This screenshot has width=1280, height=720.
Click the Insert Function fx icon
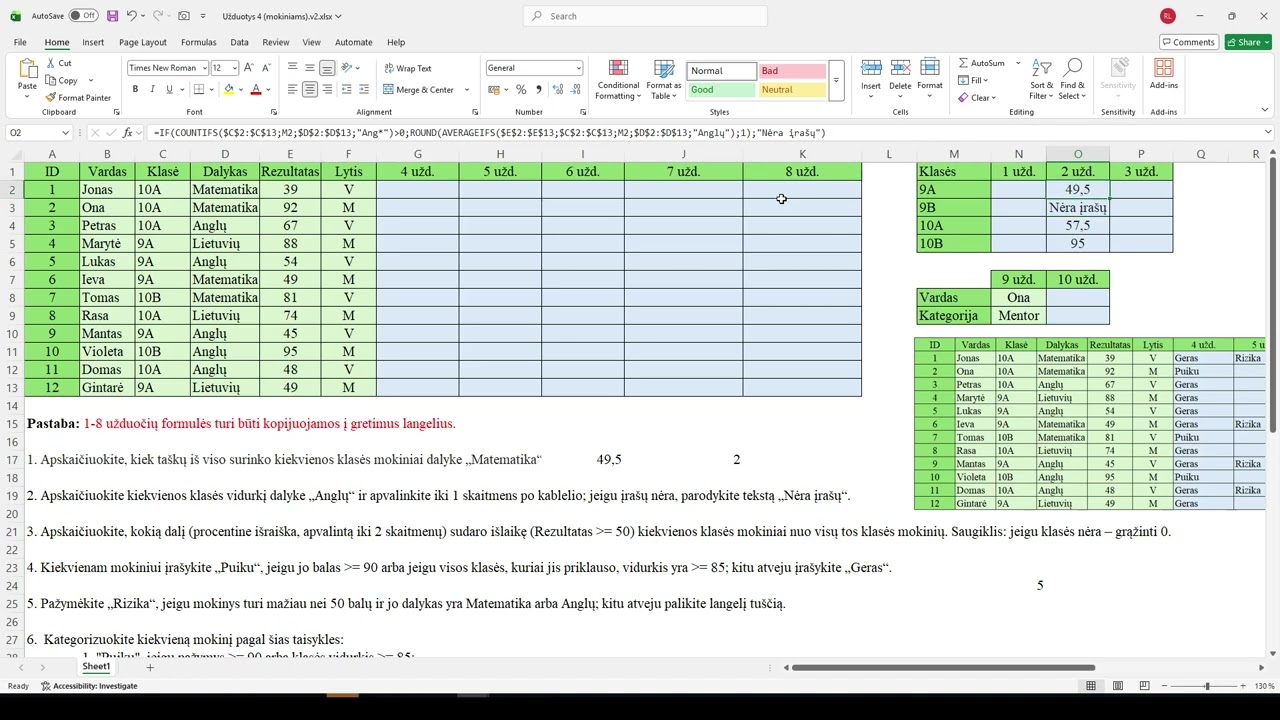point(127,132)
